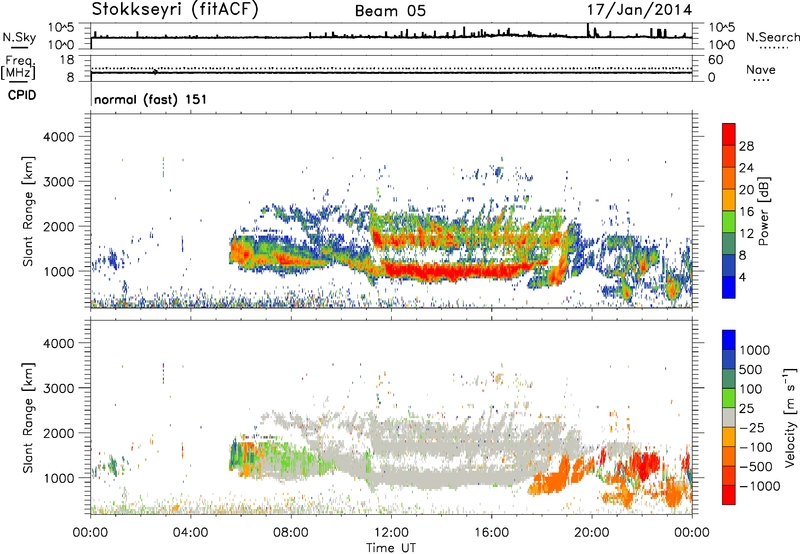Click the 'N.Search' legend label
The width and height of the screenshot is (800, 554).
pyautogui.click(x=772, y=37)
